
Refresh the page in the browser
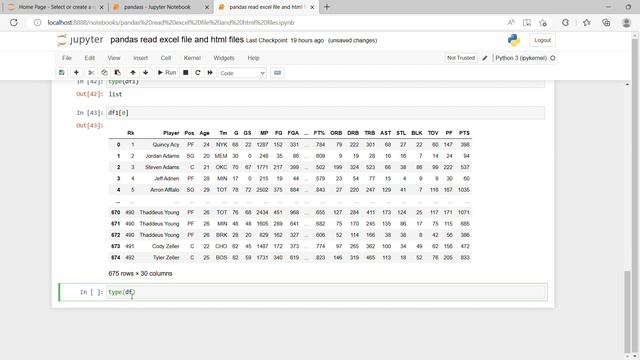(x=14, y=22)
